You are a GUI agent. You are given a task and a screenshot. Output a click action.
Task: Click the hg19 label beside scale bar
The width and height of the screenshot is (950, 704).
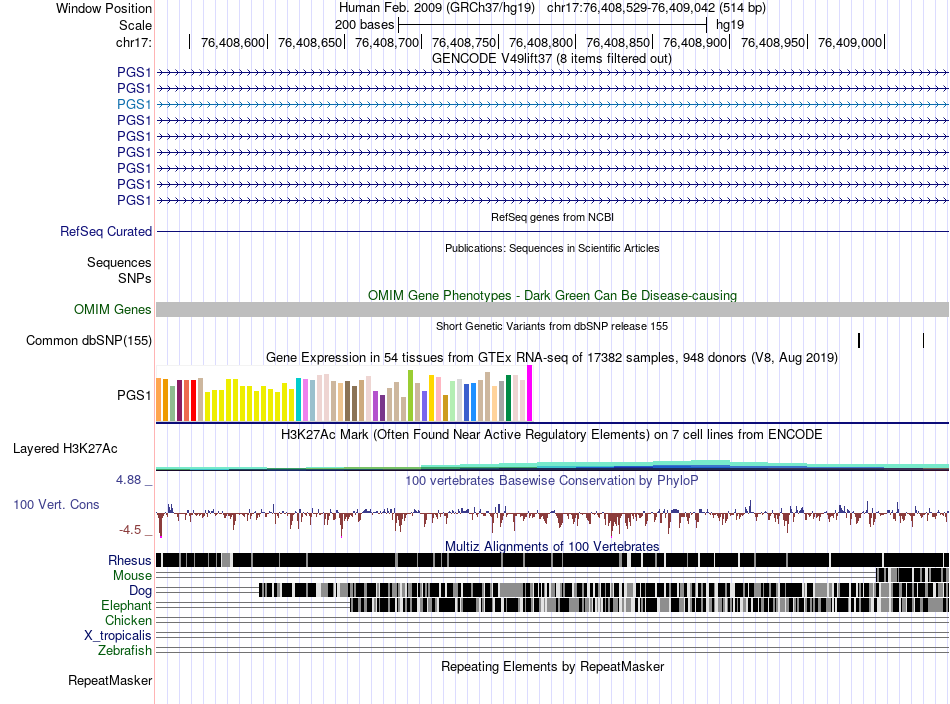pyautogui.click(x=729, y=25)
